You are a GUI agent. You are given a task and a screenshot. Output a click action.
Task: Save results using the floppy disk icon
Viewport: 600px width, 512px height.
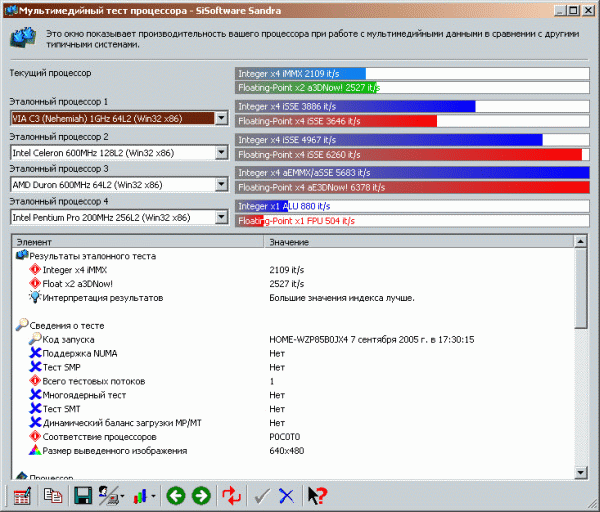[83, 496]
